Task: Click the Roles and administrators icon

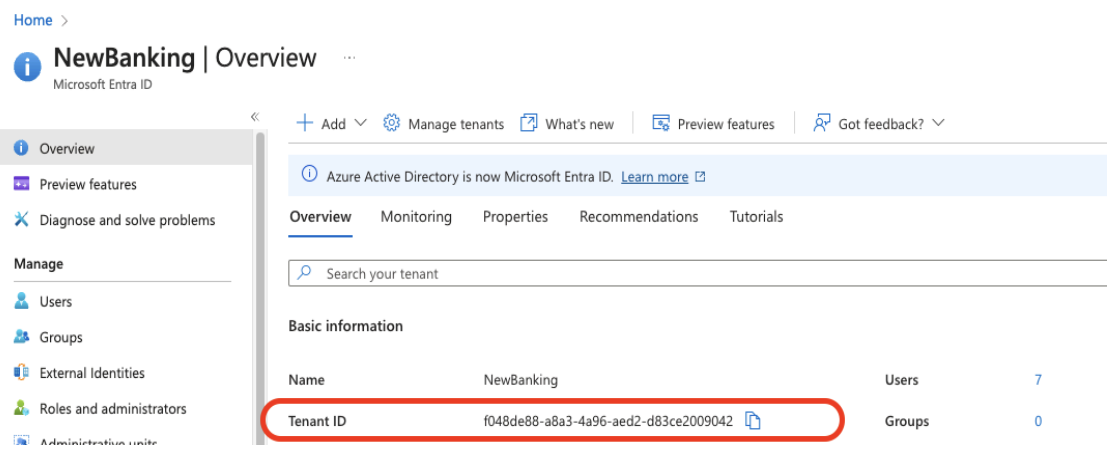Action: click(21, 409)
